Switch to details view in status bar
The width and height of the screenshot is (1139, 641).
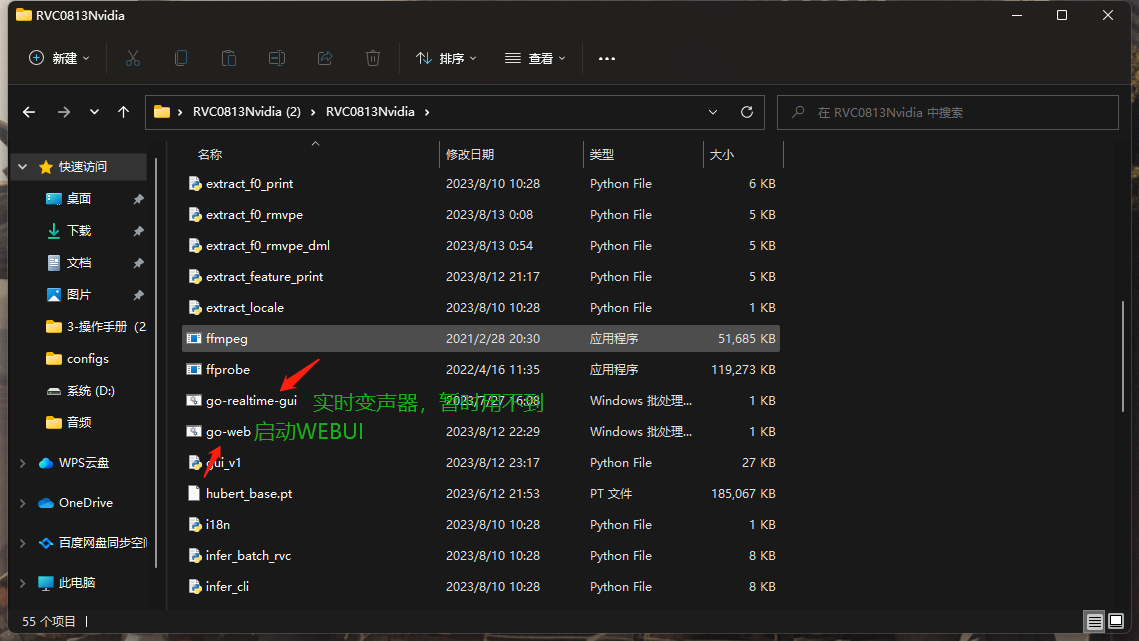1094,621
